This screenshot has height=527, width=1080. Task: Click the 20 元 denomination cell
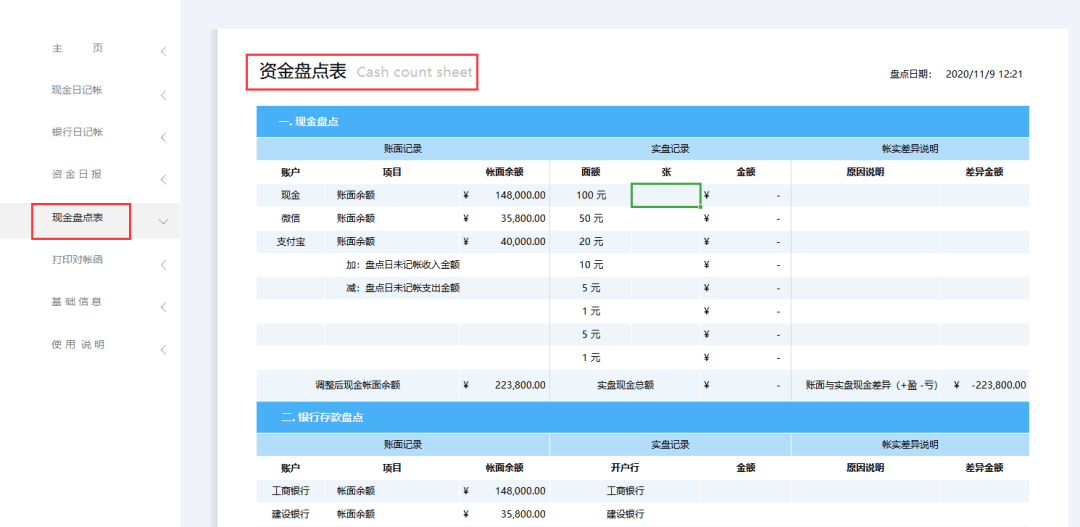tap(591, 242)
